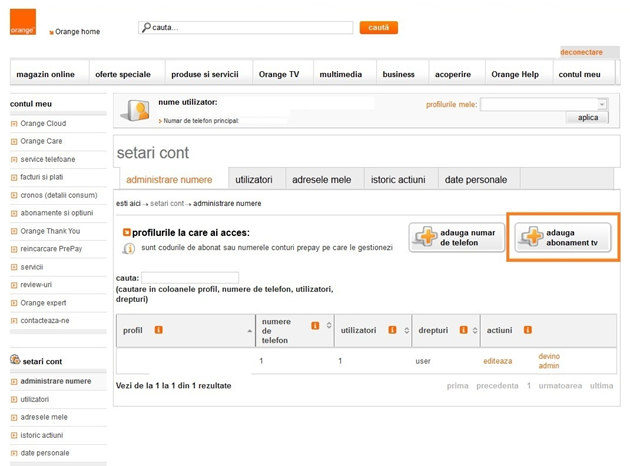This screenshot has width=630, height=466.
Task: Click the orange cauta search button
Action: click(378, 27)
